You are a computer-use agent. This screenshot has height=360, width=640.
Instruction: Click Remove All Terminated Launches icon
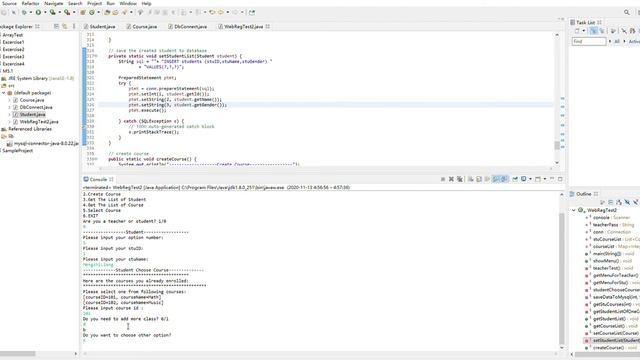(x=460, y=179)
